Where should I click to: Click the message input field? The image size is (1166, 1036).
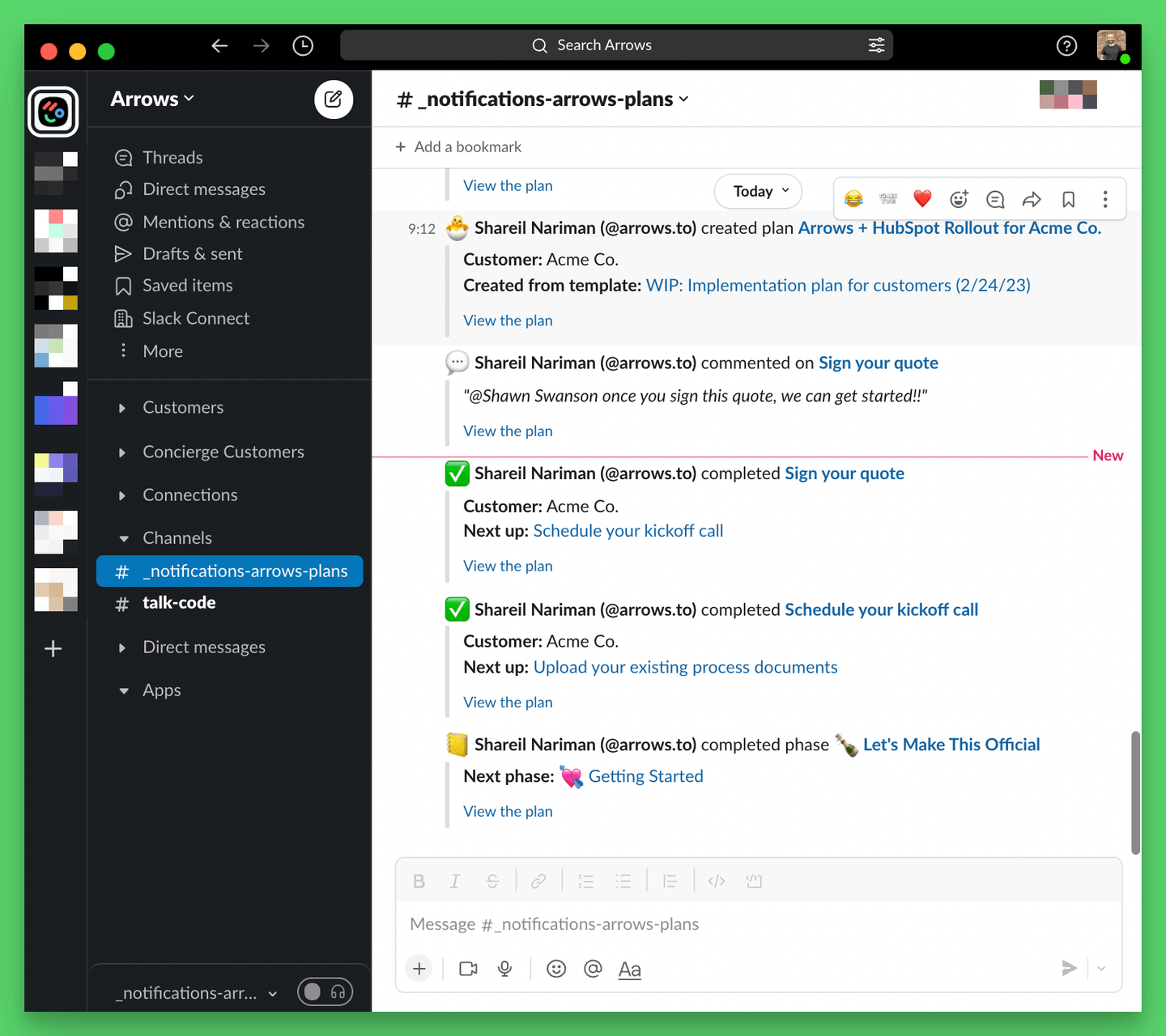(x=759, y=924)
